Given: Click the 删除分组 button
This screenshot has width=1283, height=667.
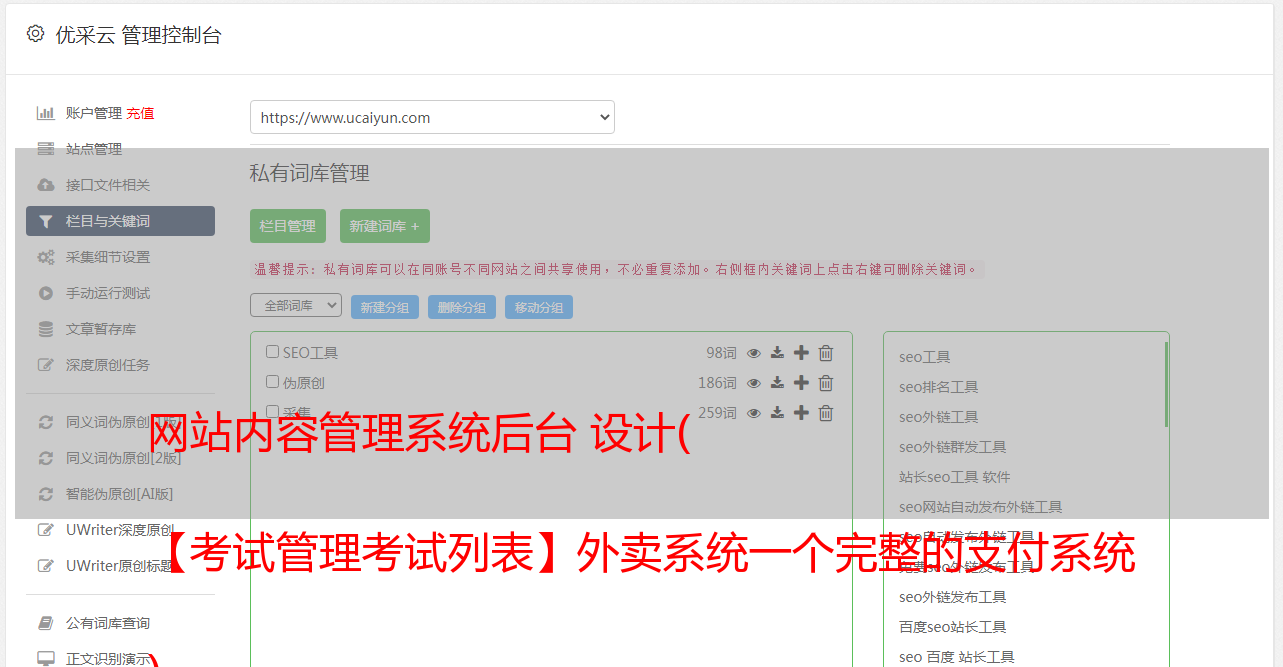Looking at the screenshot, I should [462, 307].
